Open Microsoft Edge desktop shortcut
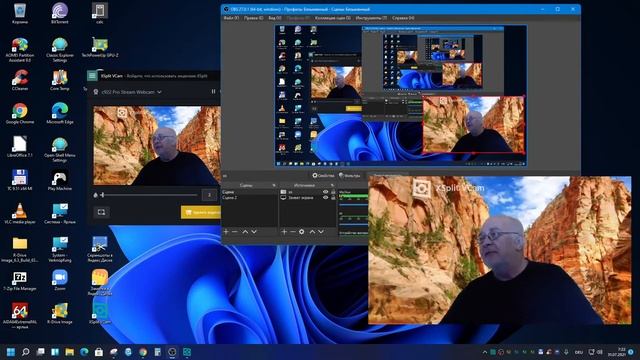This screenshot has height=360, width=640. coord(60,113)
